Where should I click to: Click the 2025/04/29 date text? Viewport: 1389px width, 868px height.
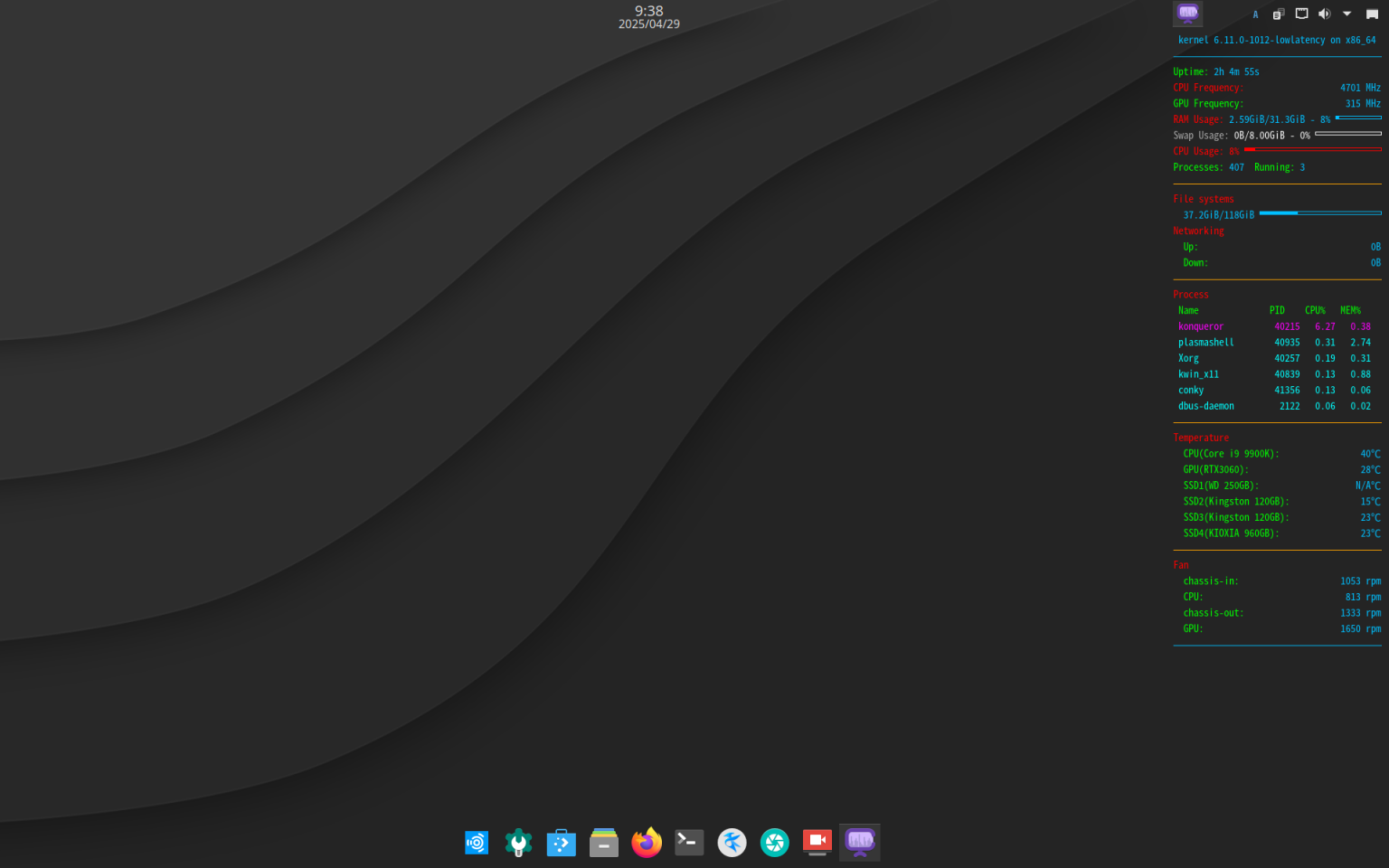pos(649,24)
